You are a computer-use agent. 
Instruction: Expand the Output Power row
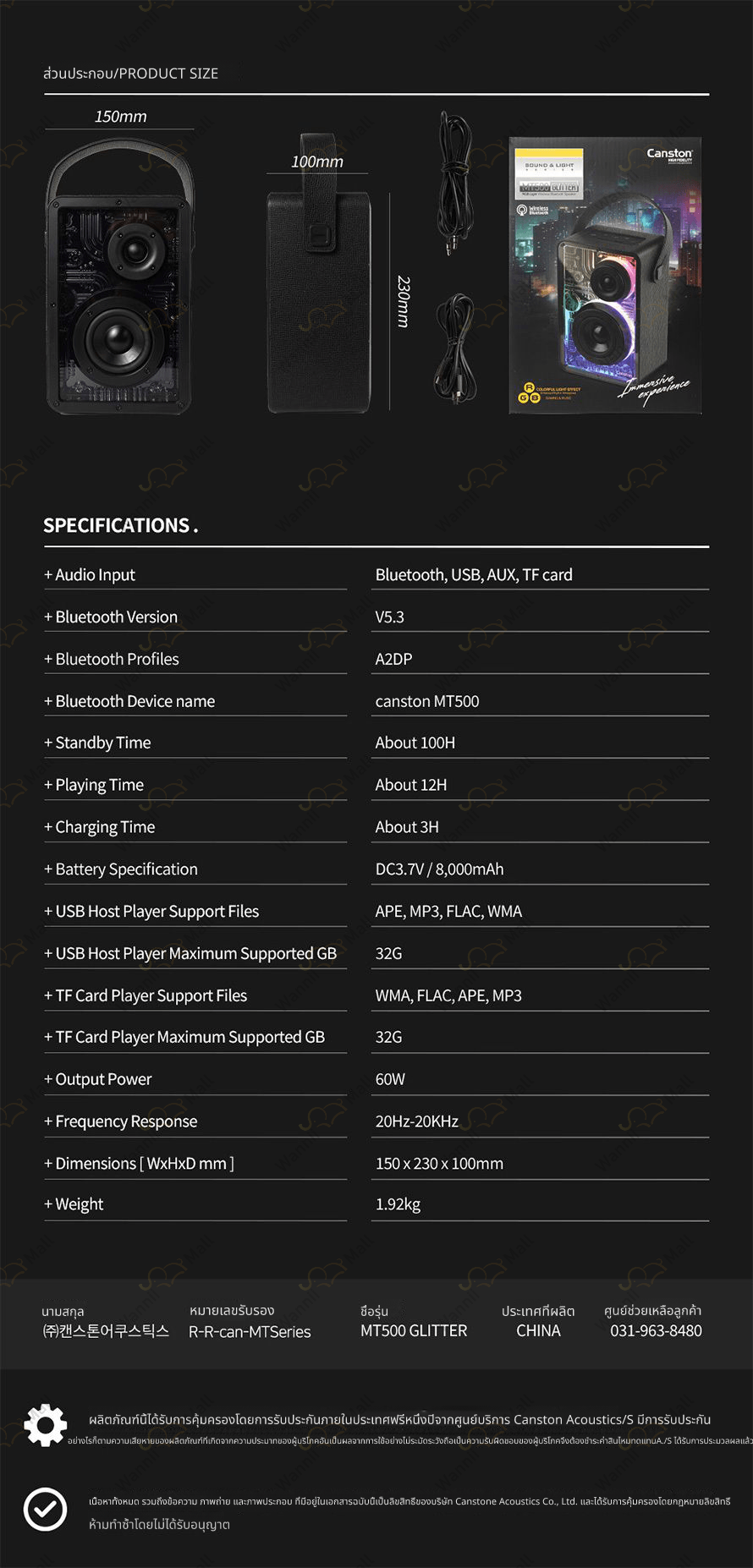[x=376, y=1079]
